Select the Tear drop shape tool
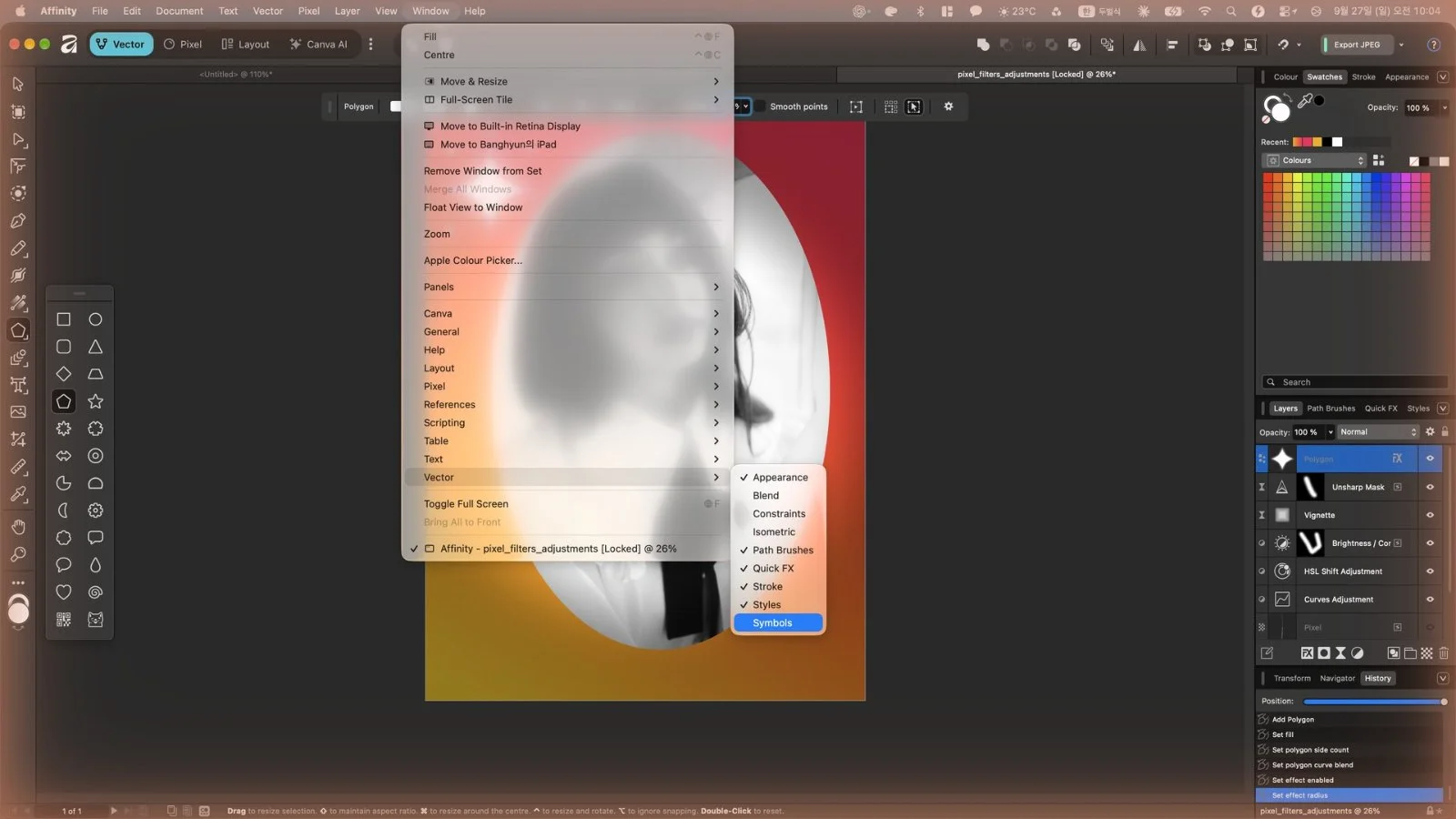1456x819 pixels. point(96,565)
